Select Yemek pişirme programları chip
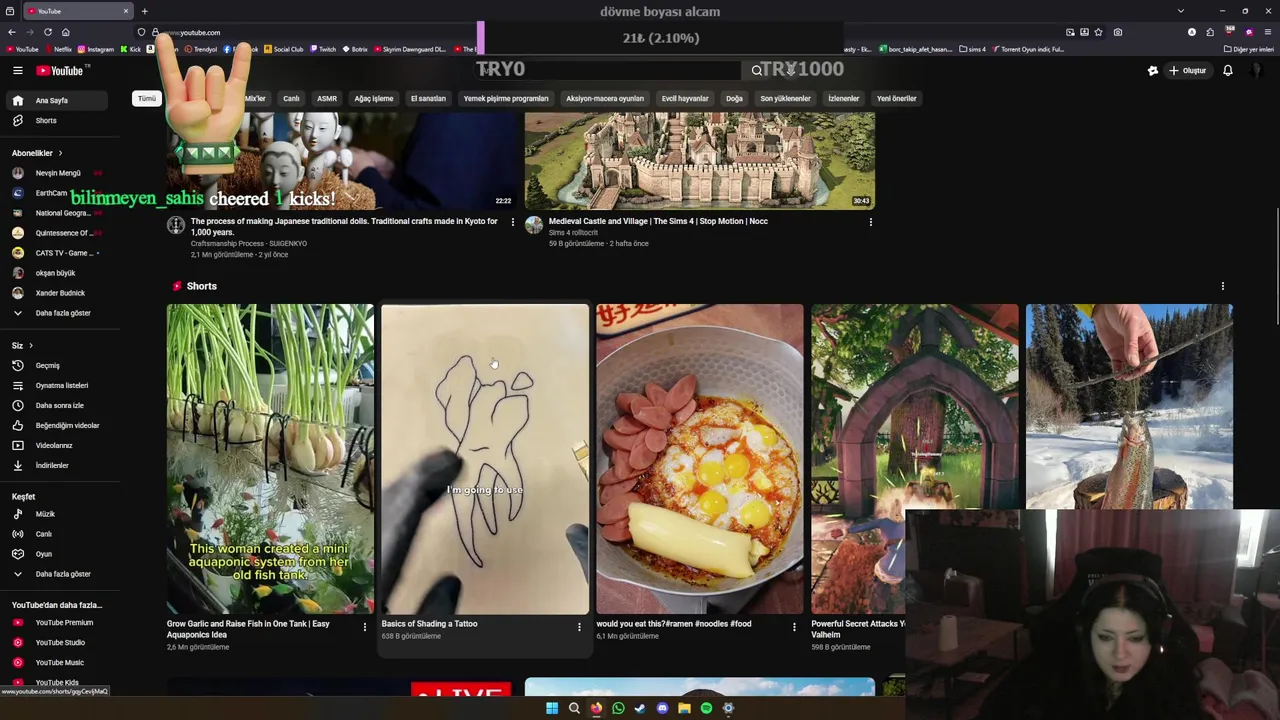 (x=506, y=98)
